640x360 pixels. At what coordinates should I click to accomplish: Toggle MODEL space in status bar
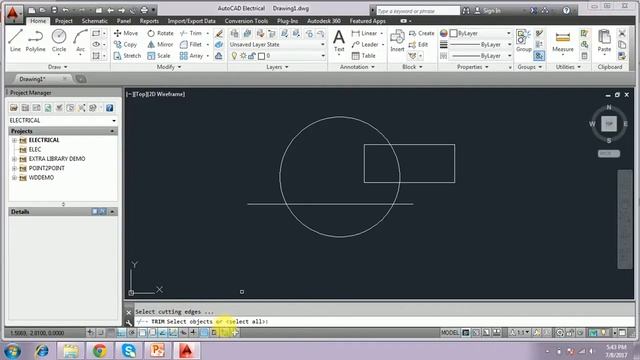(x=450, y=333)
